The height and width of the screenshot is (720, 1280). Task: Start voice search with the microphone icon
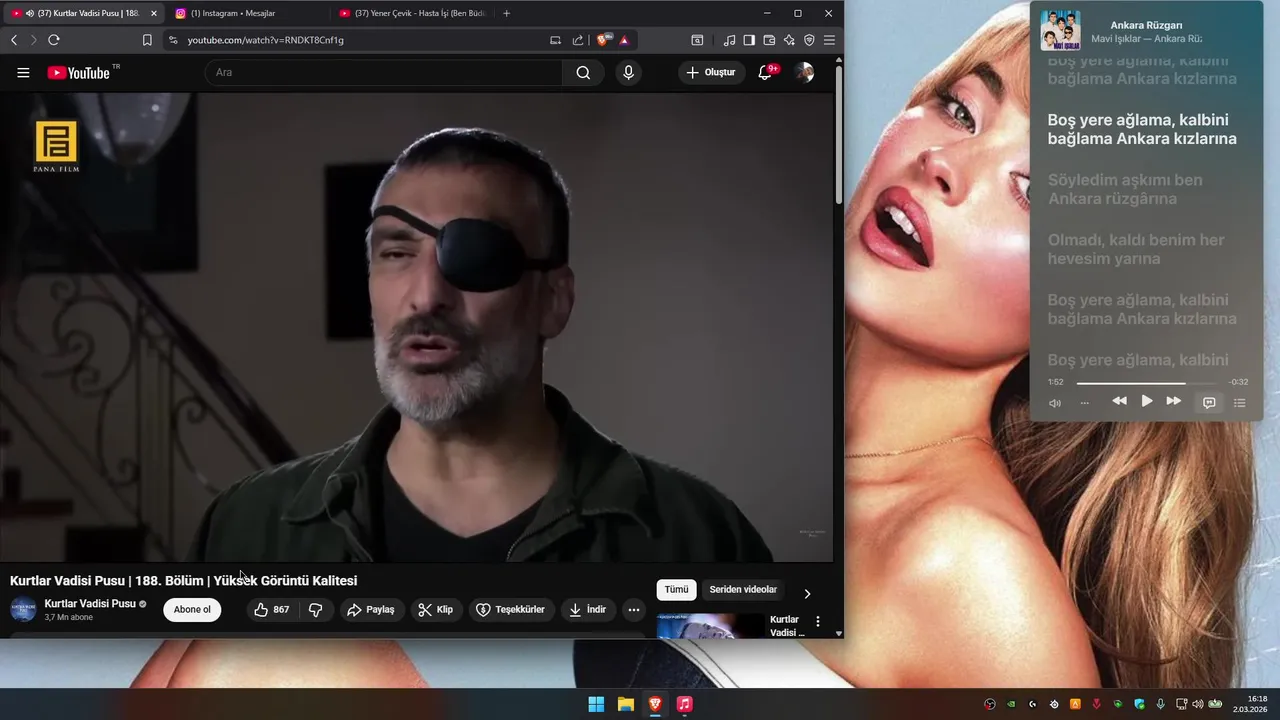pos(628,72)
